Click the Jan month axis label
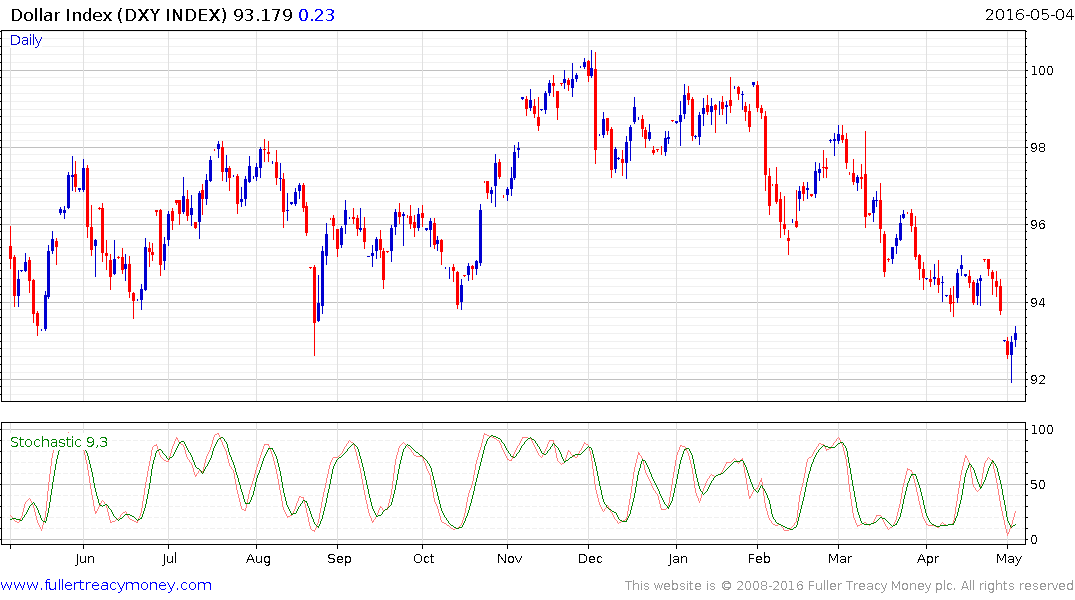Viewport: 1075px width, 600px height. click(x=677, y=559)
